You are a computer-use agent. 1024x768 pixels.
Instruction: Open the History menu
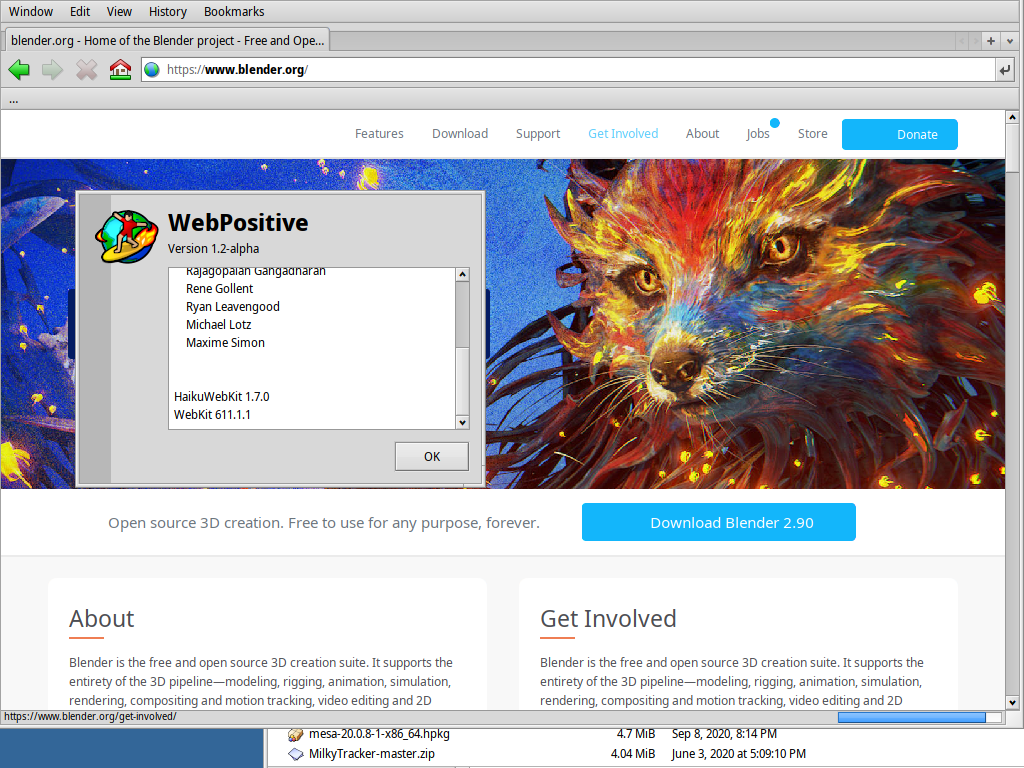(167, 12)
